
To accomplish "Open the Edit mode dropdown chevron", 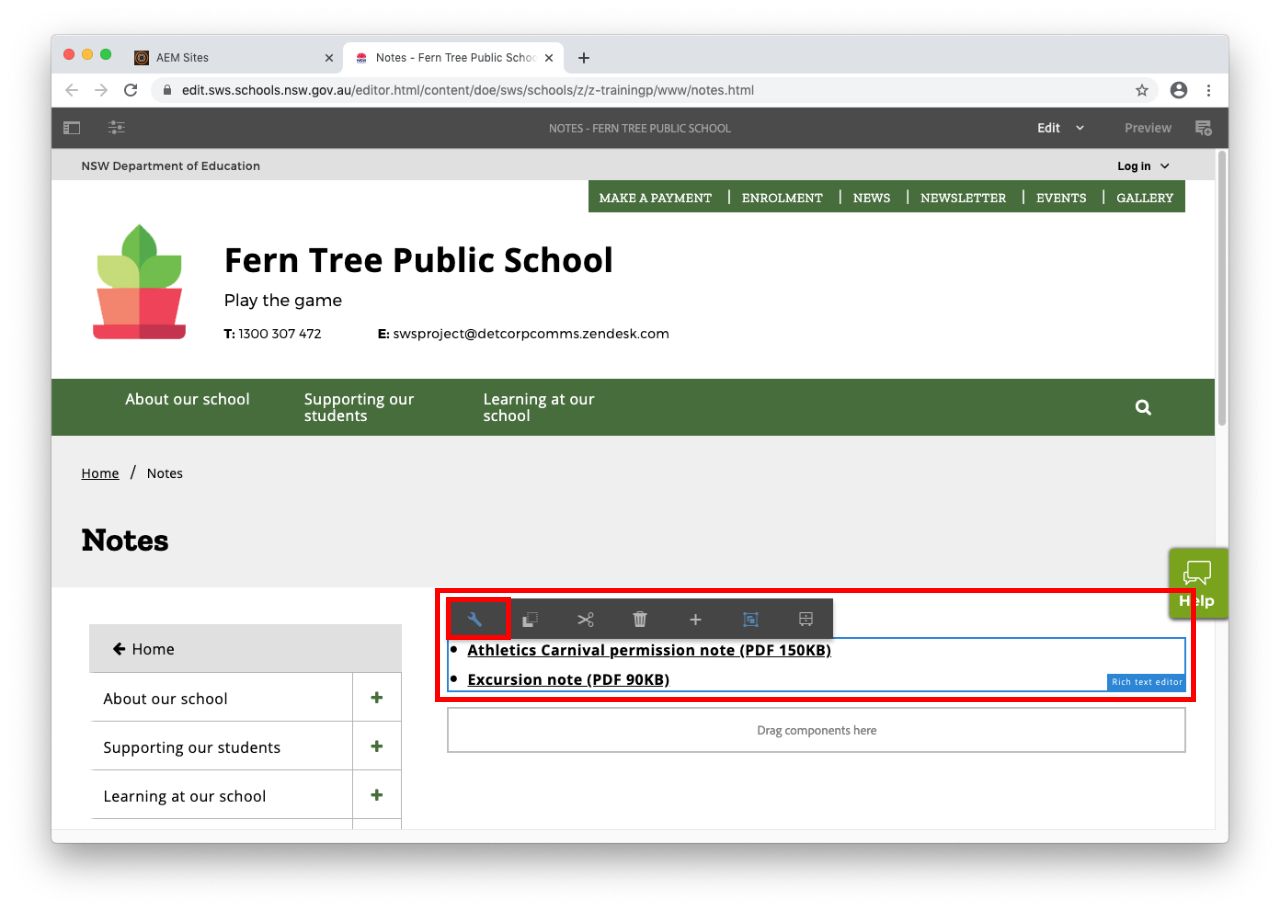I will [1080, 128].
